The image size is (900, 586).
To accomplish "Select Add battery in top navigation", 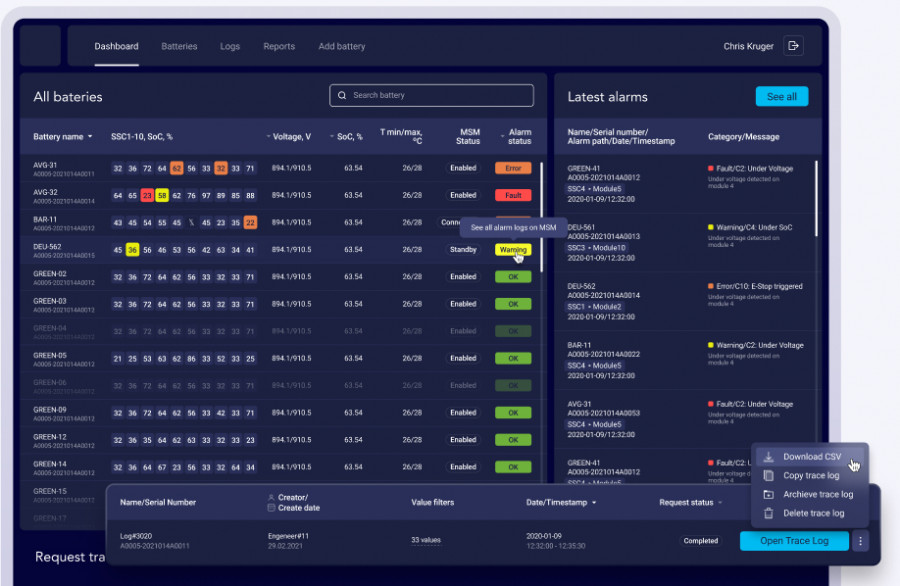I will pyautogui.click(x=342, y=46).
